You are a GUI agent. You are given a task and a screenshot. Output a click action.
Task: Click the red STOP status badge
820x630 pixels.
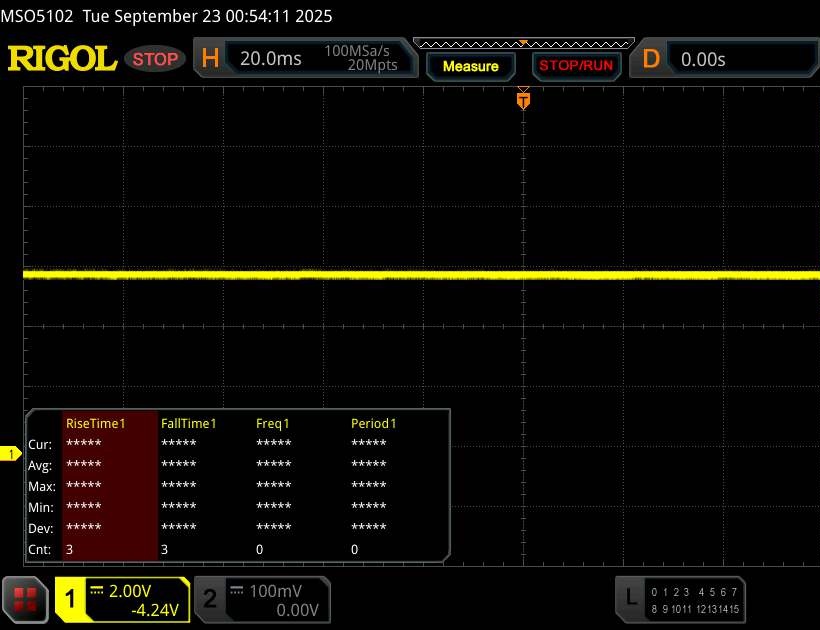point(156,59)
